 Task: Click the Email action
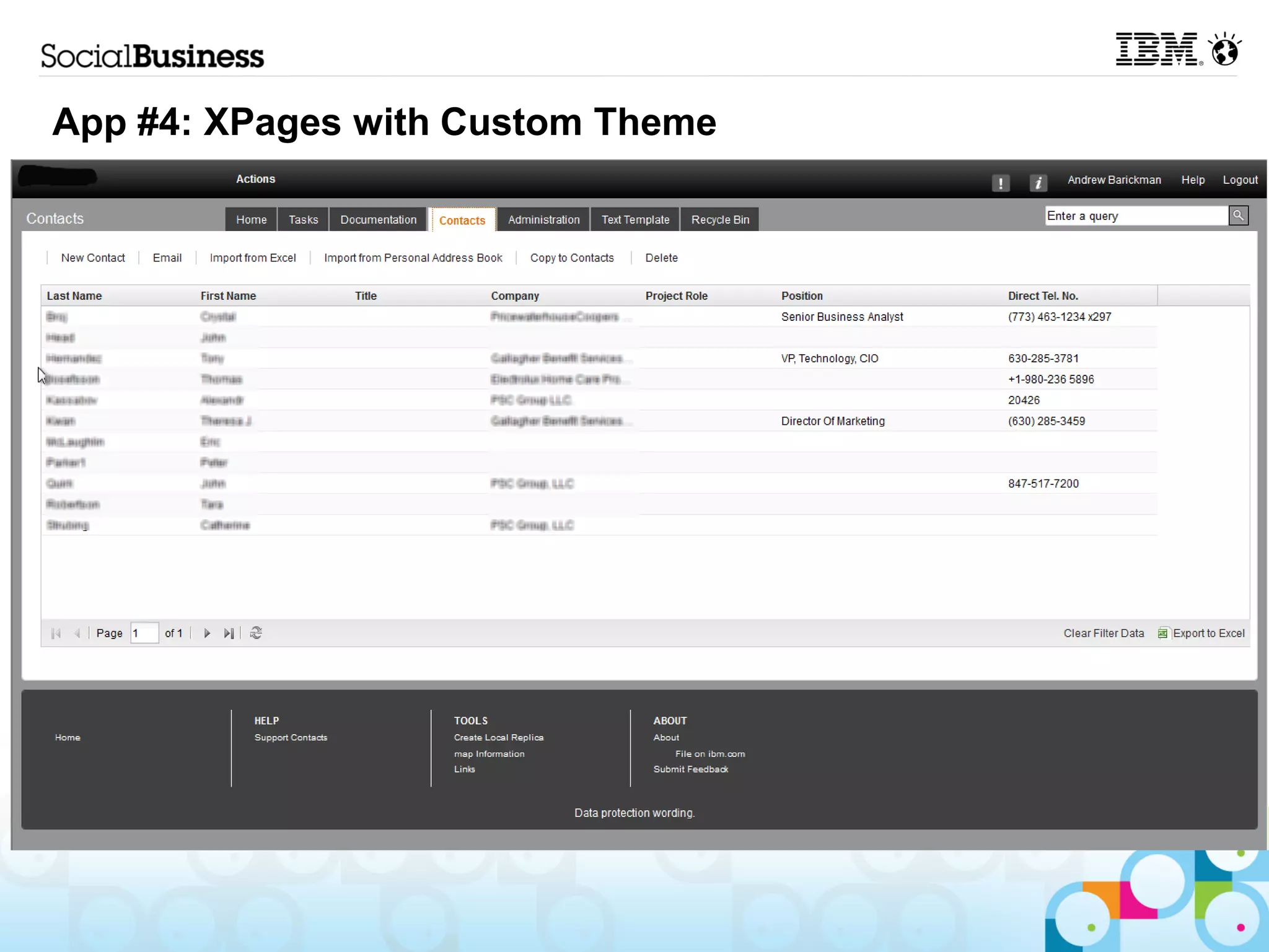(167, 258)
